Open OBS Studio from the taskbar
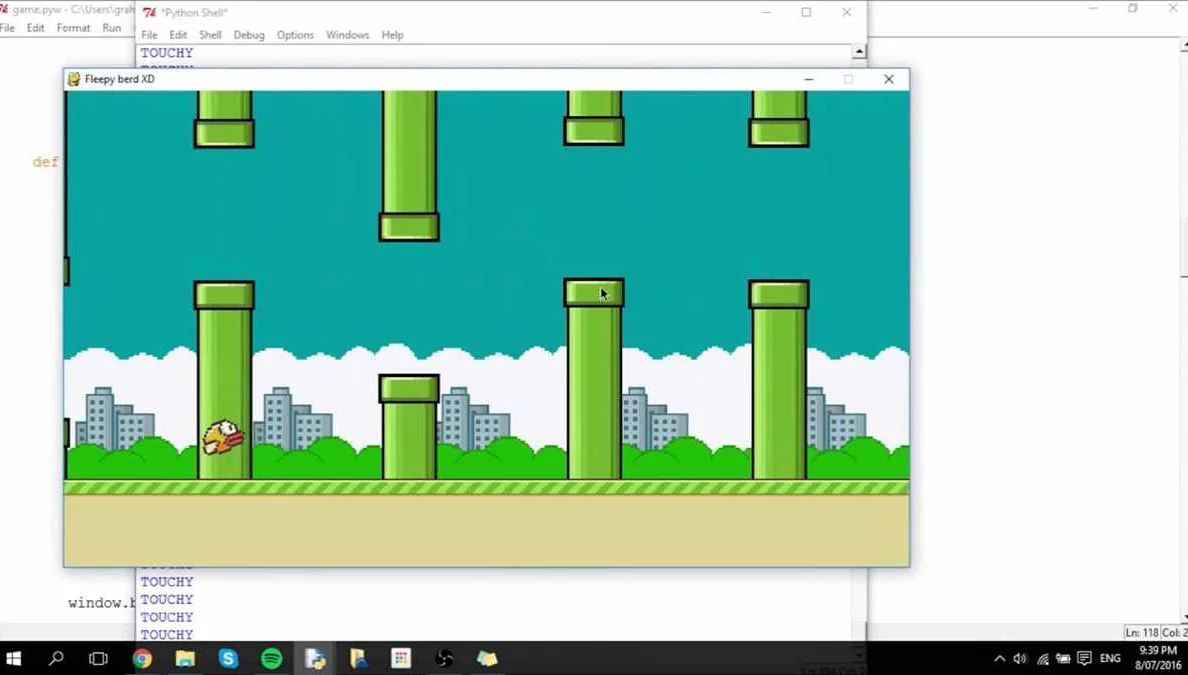 (444, 659)
